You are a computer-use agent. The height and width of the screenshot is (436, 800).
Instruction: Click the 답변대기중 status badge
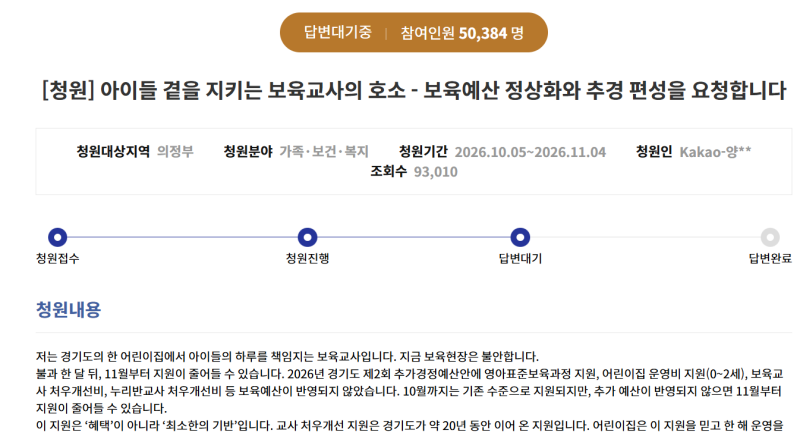(338, 33)
